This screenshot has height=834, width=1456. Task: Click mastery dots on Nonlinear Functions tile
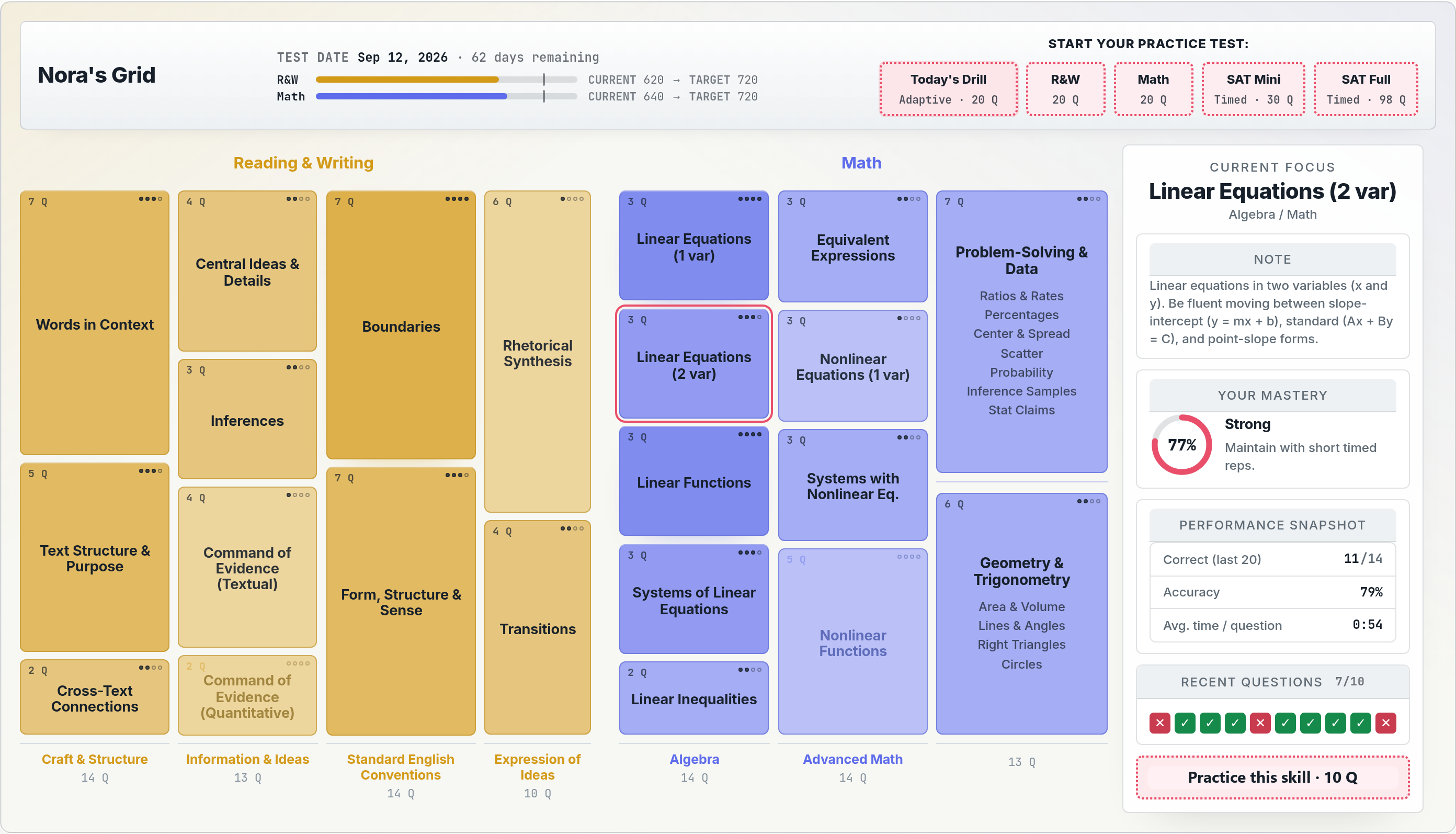[908, 557]
